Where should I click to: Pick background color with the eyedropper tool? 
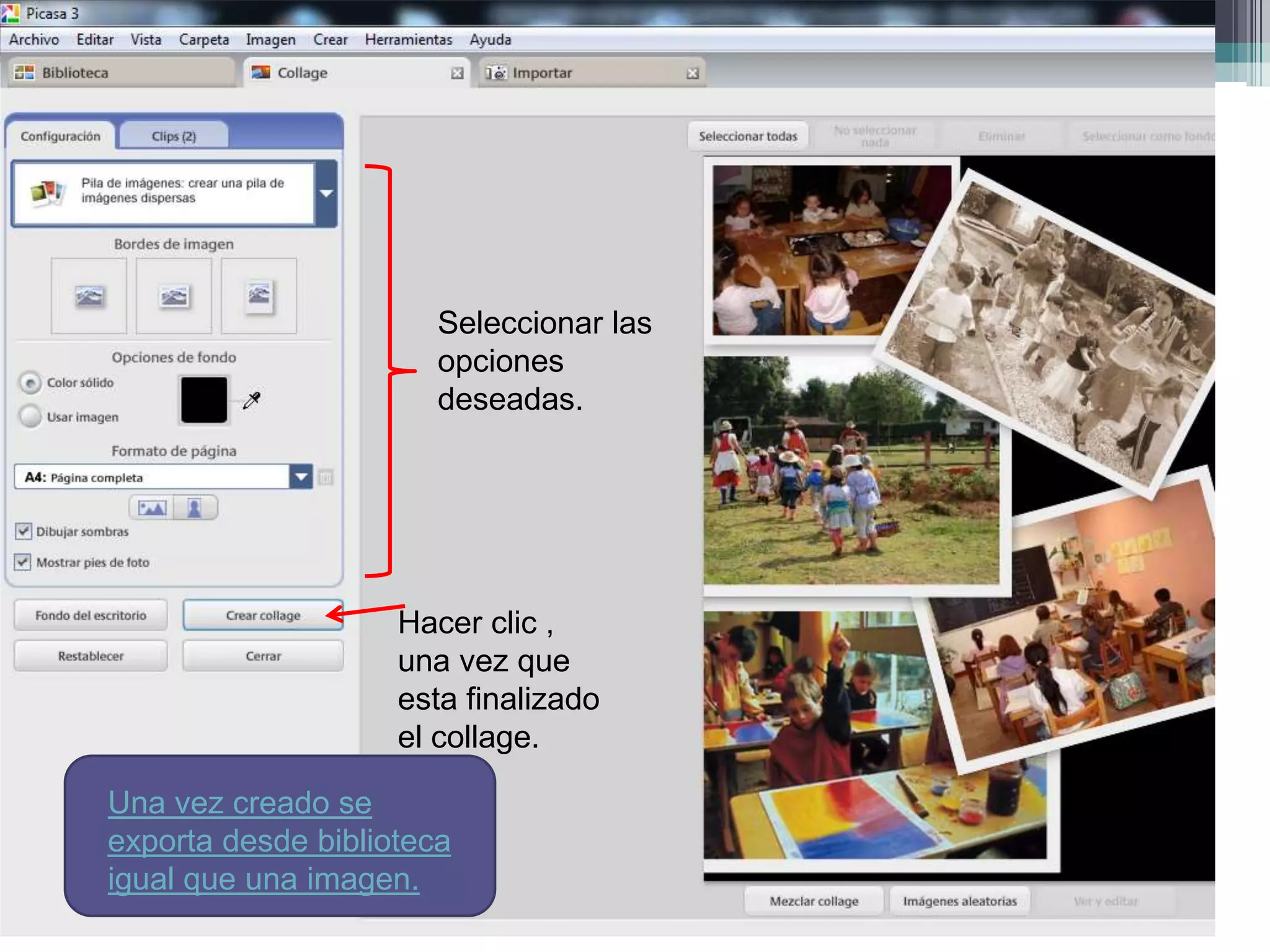click(x=252, y=400)
